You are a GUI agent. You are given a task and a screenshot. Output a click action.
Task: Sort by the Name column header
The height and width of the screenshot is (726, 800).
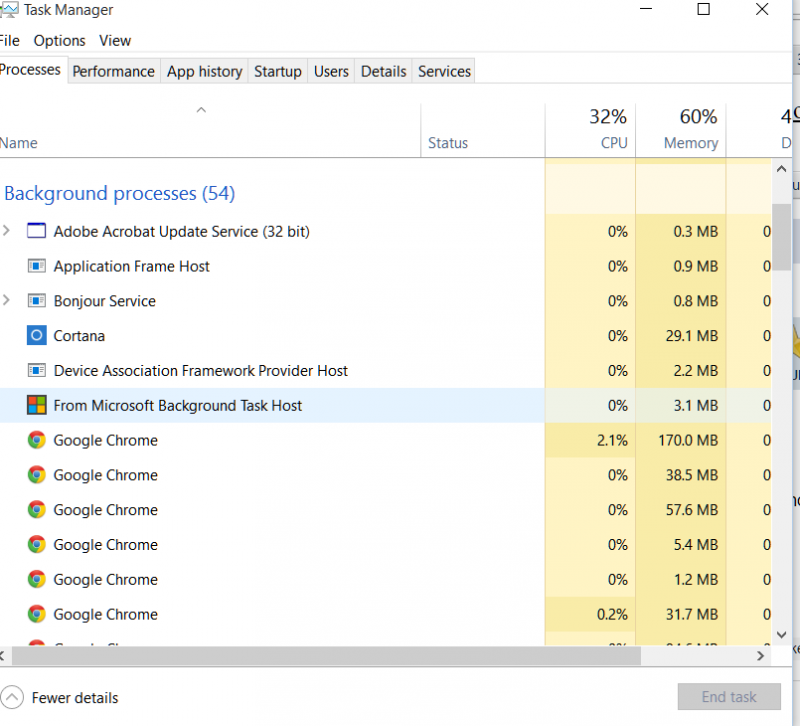pyautogui.click(x=210, y=130)
